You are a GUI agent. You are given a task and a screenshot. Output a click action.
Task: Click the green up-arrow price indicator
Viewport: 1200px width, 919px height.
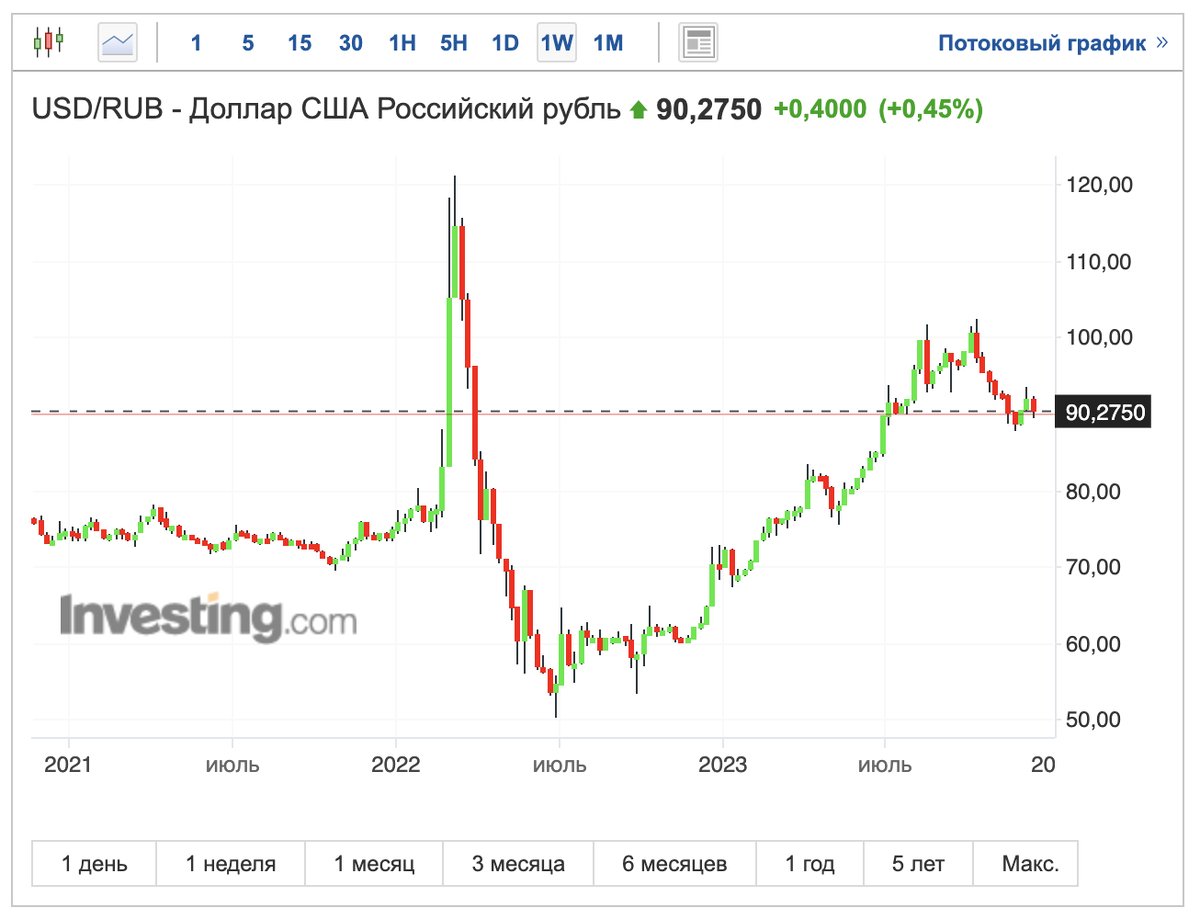click(638, 111)
